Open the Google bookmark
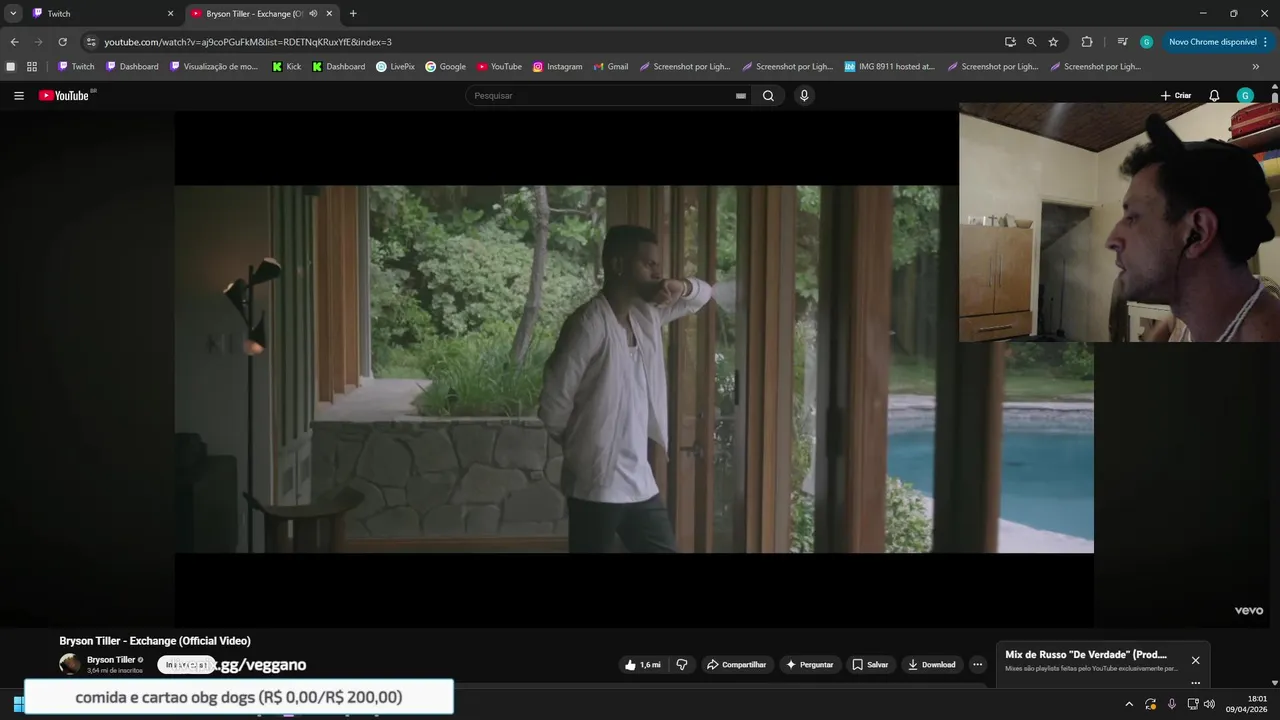Viewport: 1280px width, 720px height. point(445,67)
